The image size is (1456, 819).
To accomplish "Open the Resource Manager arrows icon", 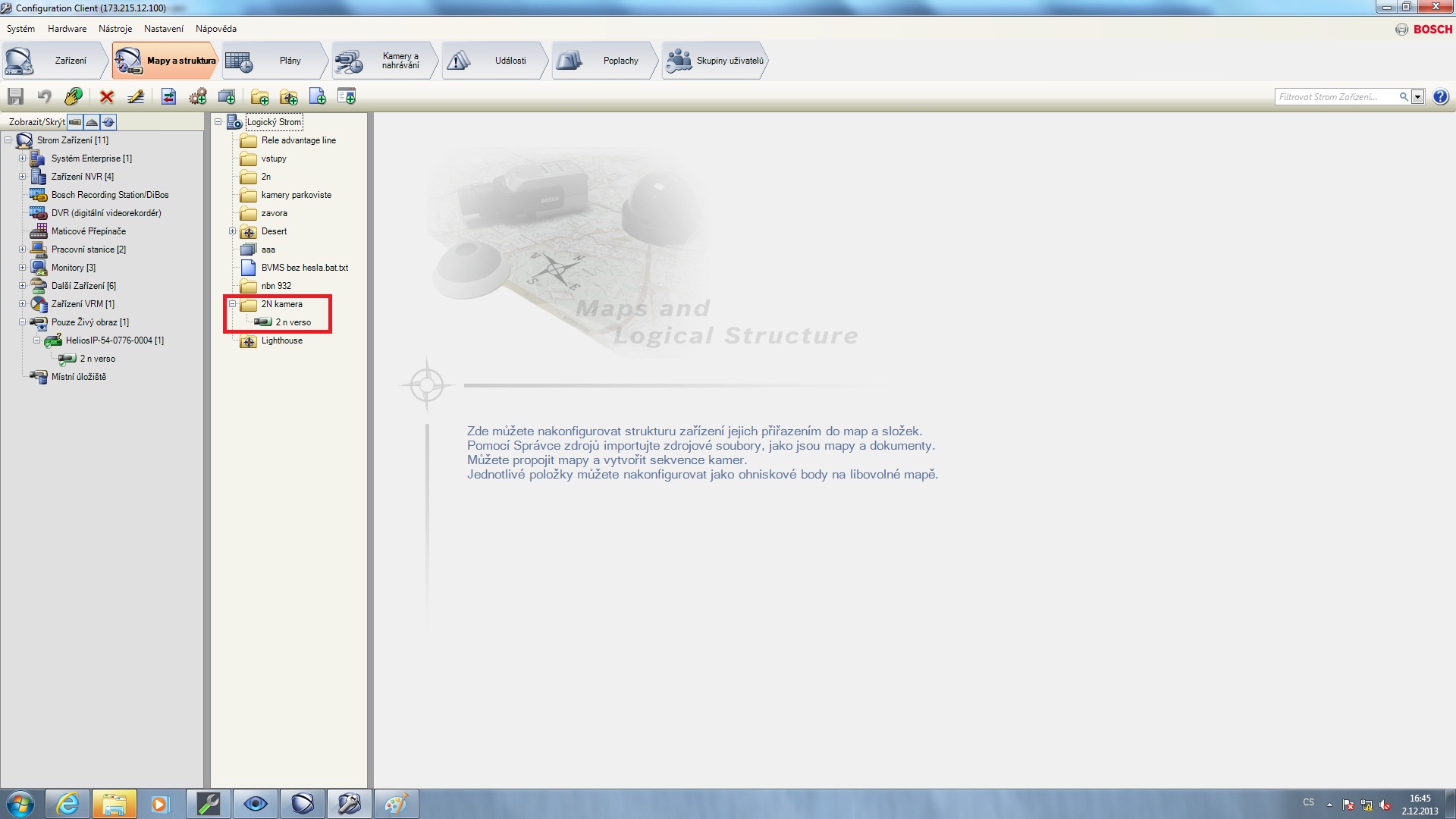I will pyautogui.click(x=169, y=96).
